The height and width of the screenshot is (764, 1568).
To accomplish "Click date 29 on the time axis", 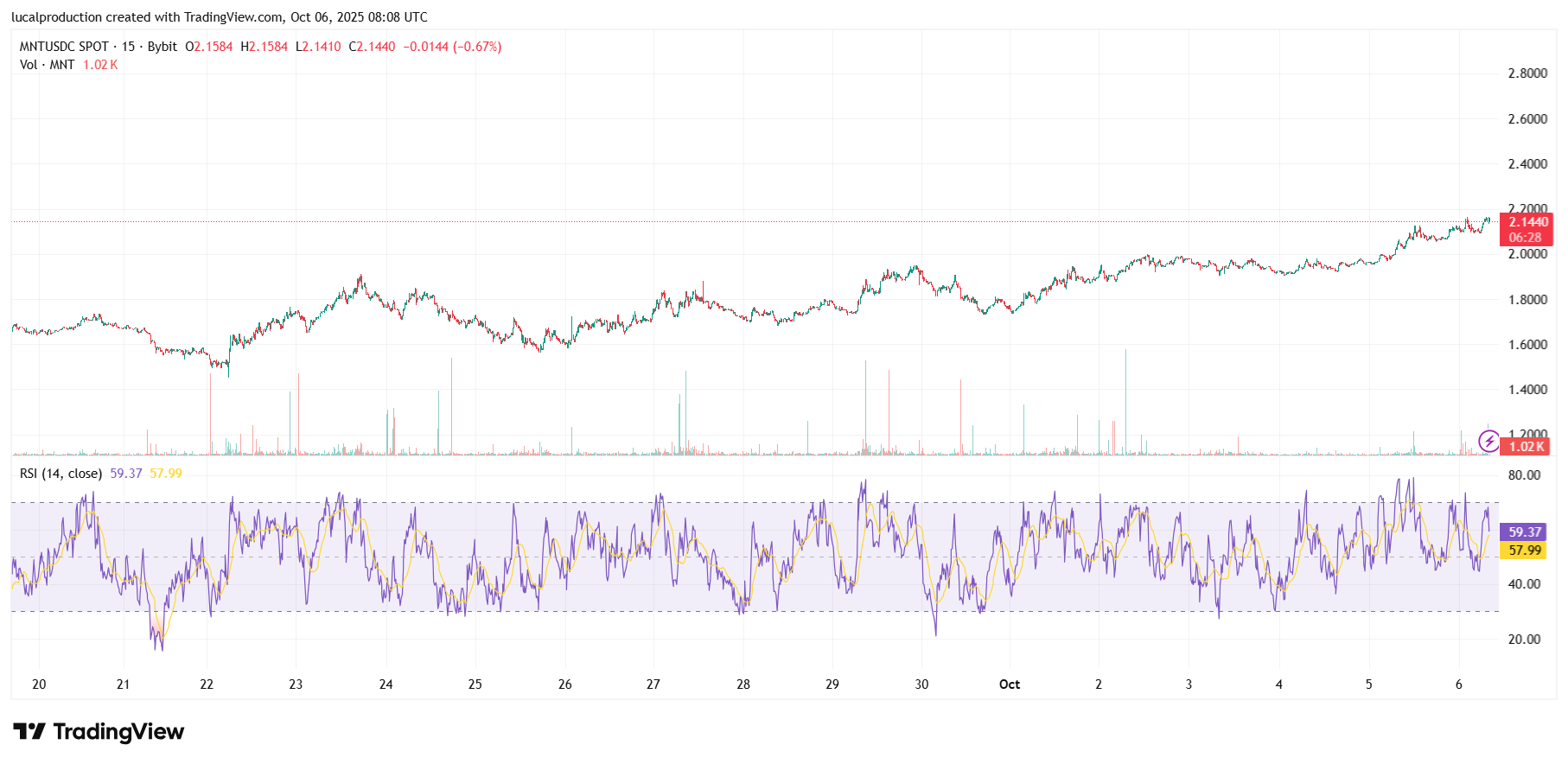I will (832, 684).
